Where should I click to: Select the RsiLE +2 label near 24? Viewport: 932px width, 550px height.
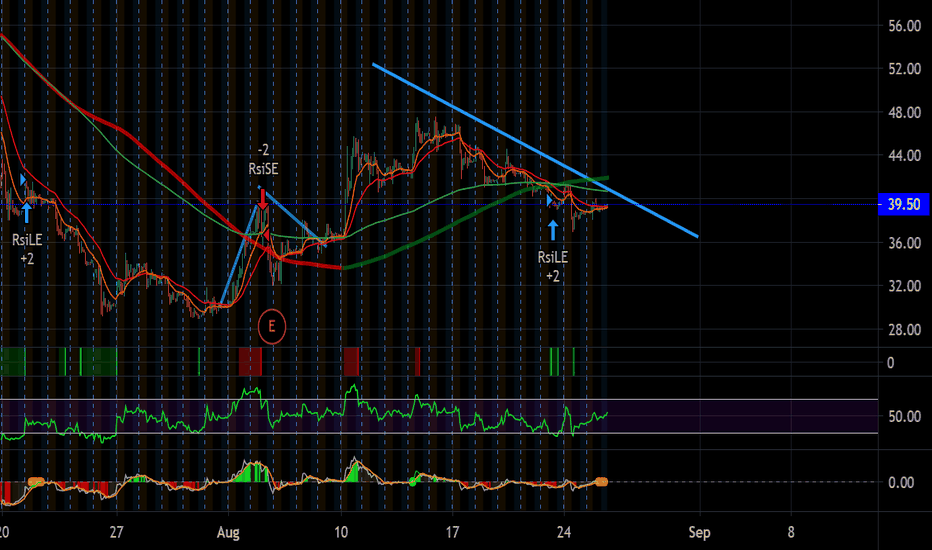pyautogui.click(x=553, y=266)
